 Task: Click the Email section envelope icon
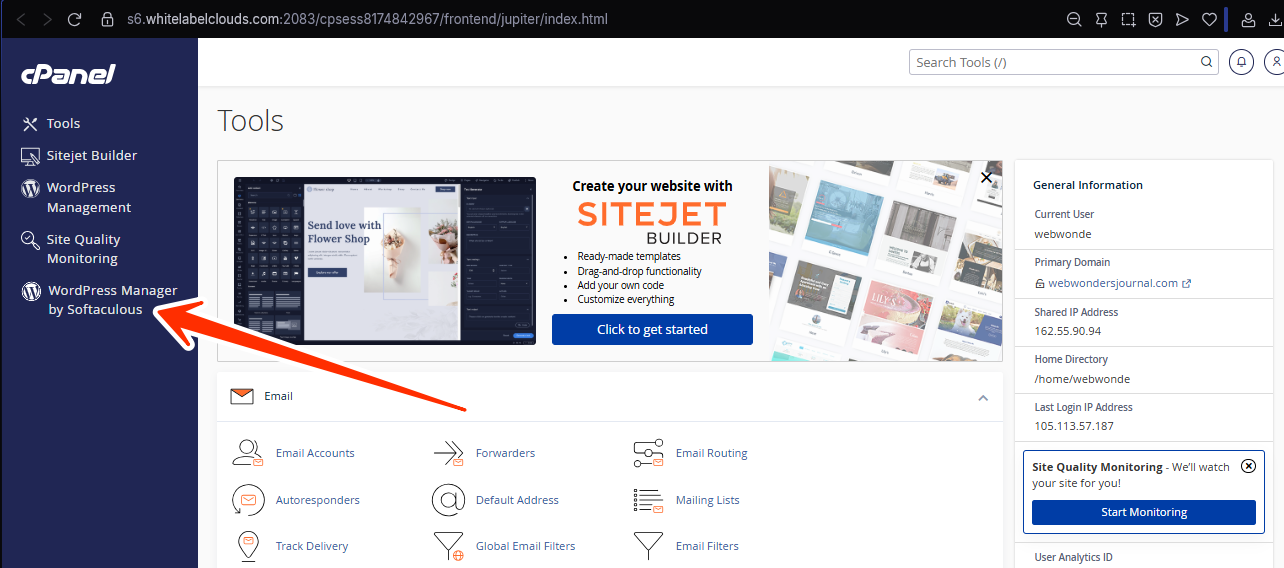pos(242,397)
